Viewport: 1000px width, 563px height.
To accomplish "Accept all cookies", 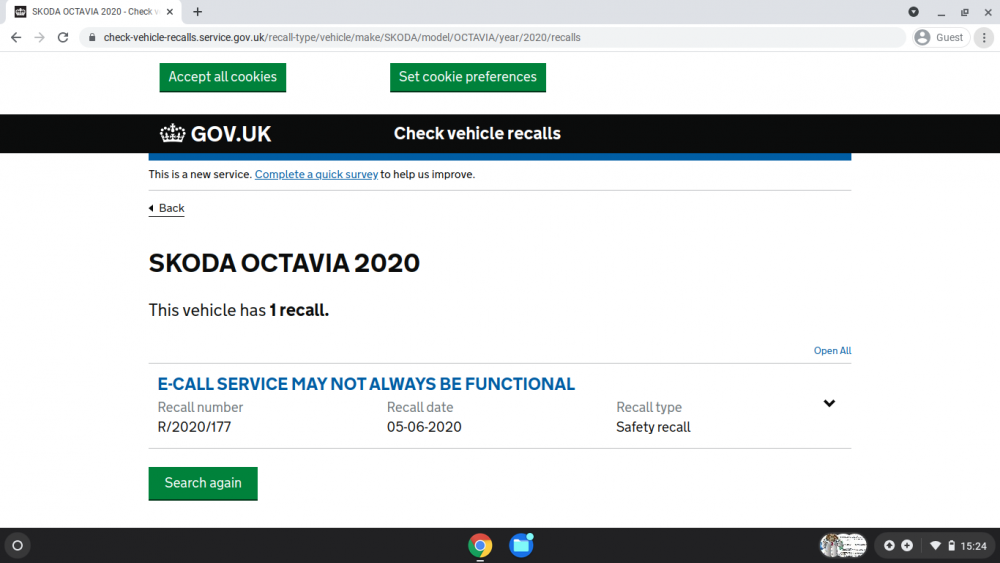I will [223, 77].
